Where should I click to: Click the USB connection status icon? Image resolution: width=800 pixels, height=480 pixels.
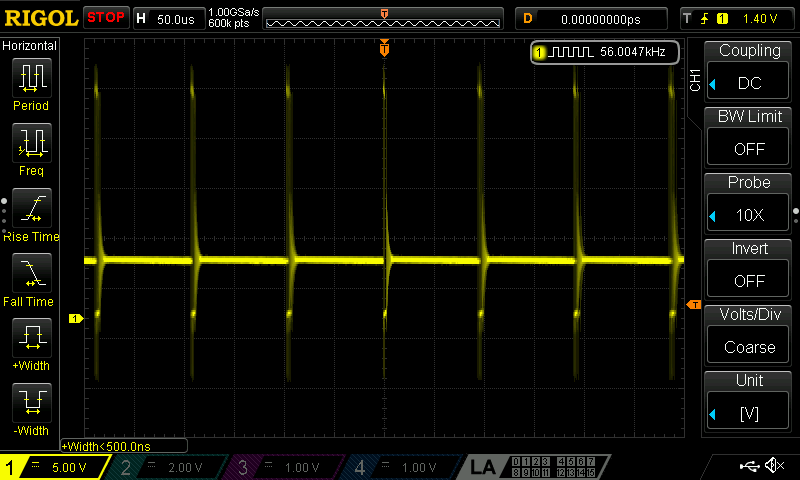point(748,466)
